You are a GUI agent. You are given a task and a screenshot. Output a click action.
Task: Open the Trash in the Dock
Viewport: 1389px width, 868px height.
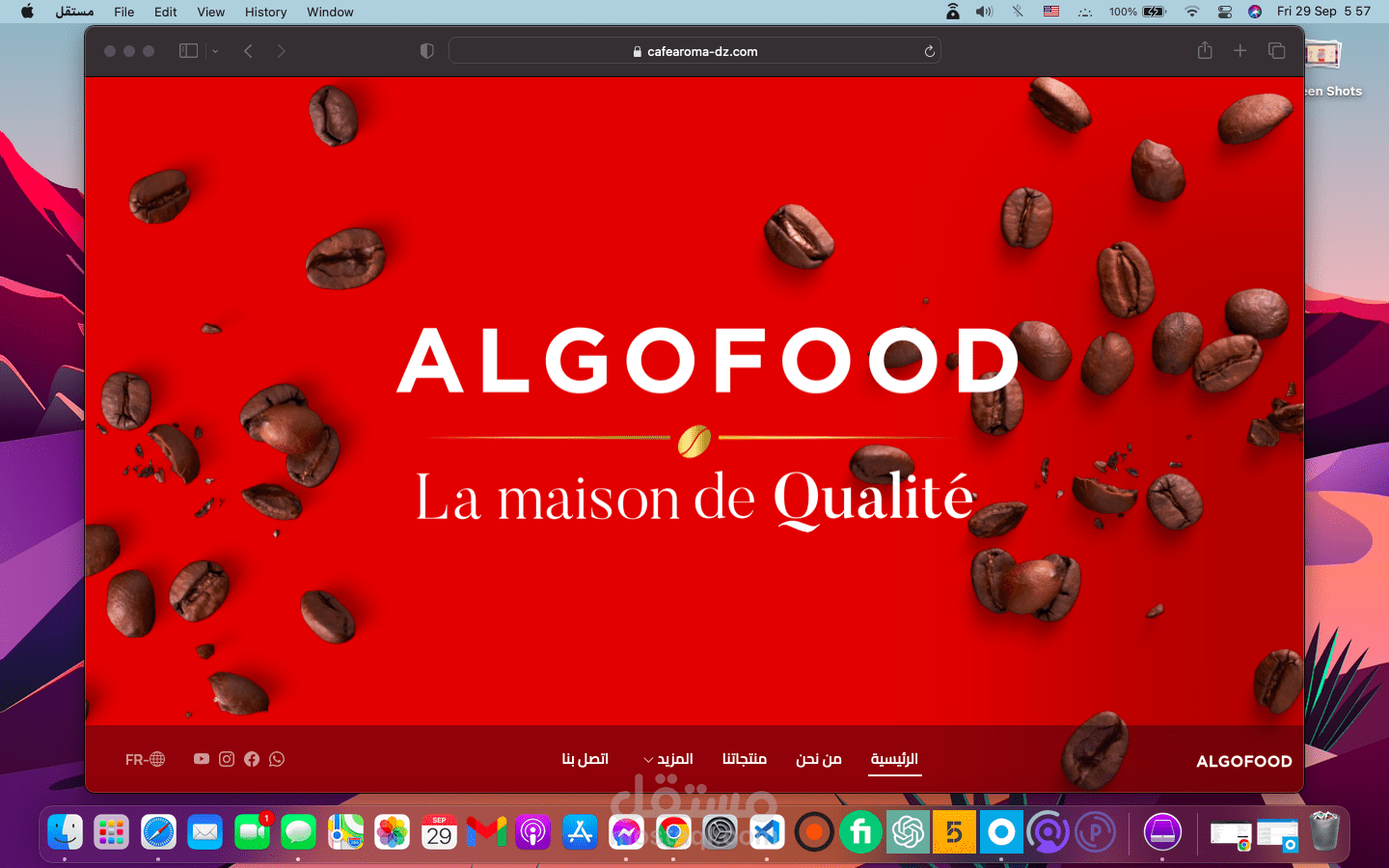pyautogui.click(x=1325, y=831)
